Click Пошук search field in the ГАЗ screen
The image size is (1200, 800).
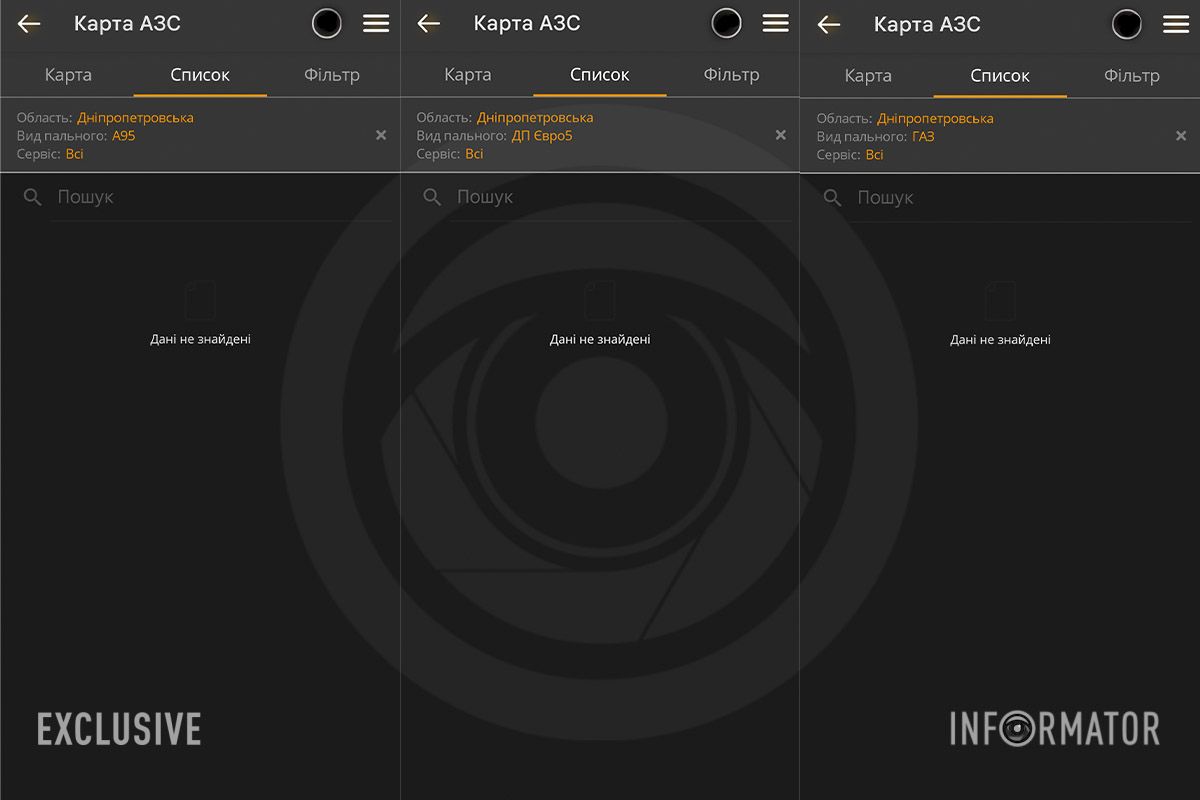point(1020,198)
